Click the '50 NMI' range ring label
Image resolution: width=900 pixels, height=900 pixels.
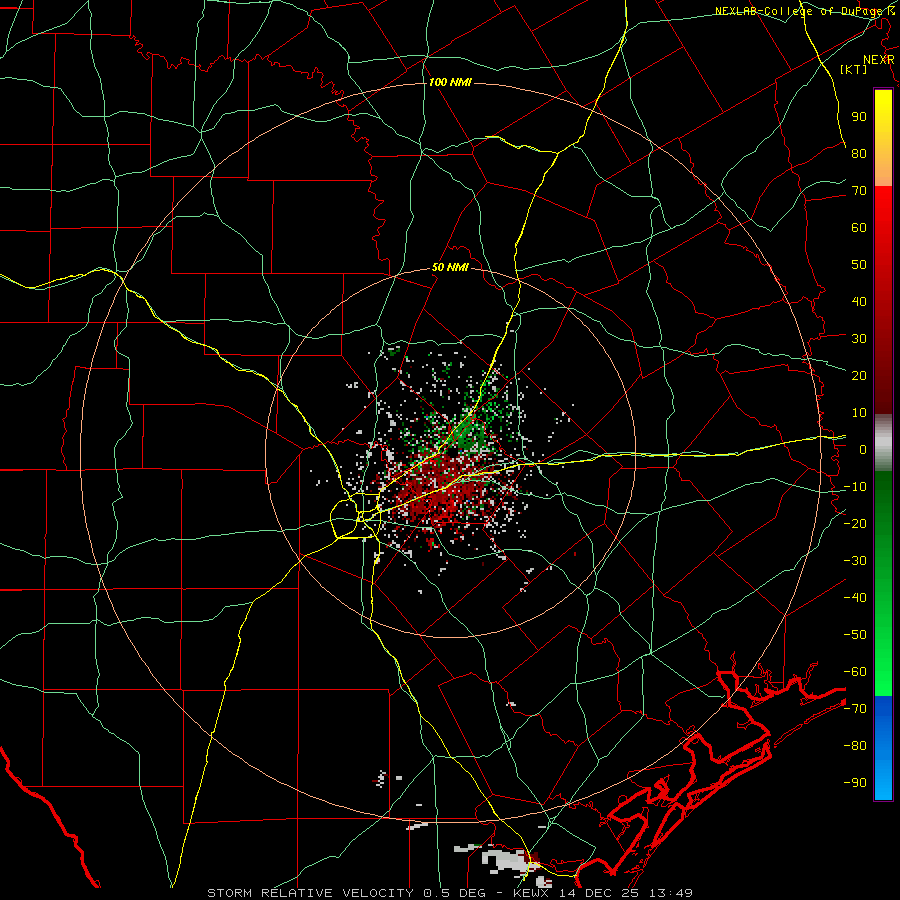pyautogui.click(x=450, y=267)
